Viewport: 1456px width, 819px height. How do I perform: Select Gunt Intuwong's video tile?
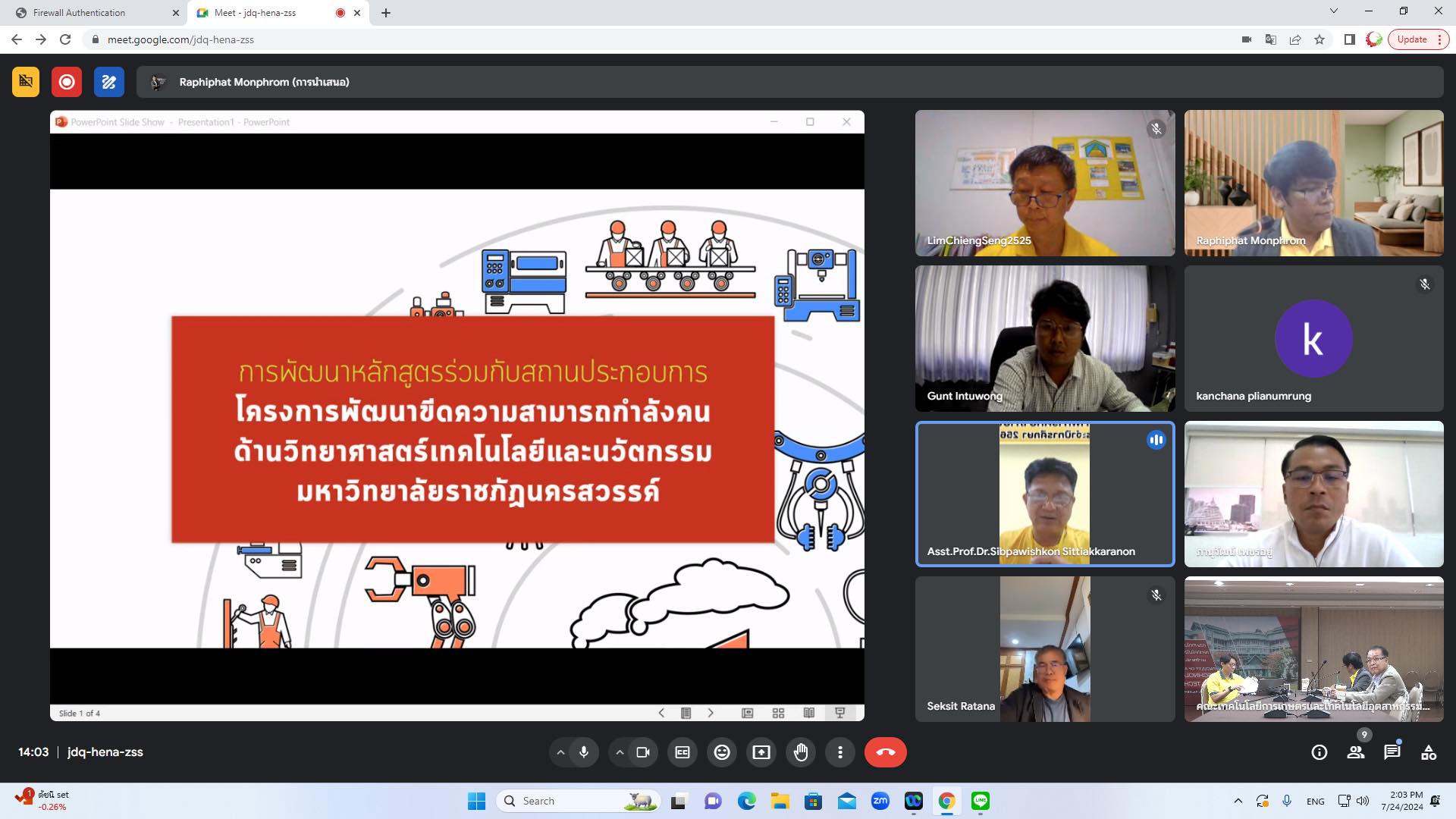point(1044,338)
